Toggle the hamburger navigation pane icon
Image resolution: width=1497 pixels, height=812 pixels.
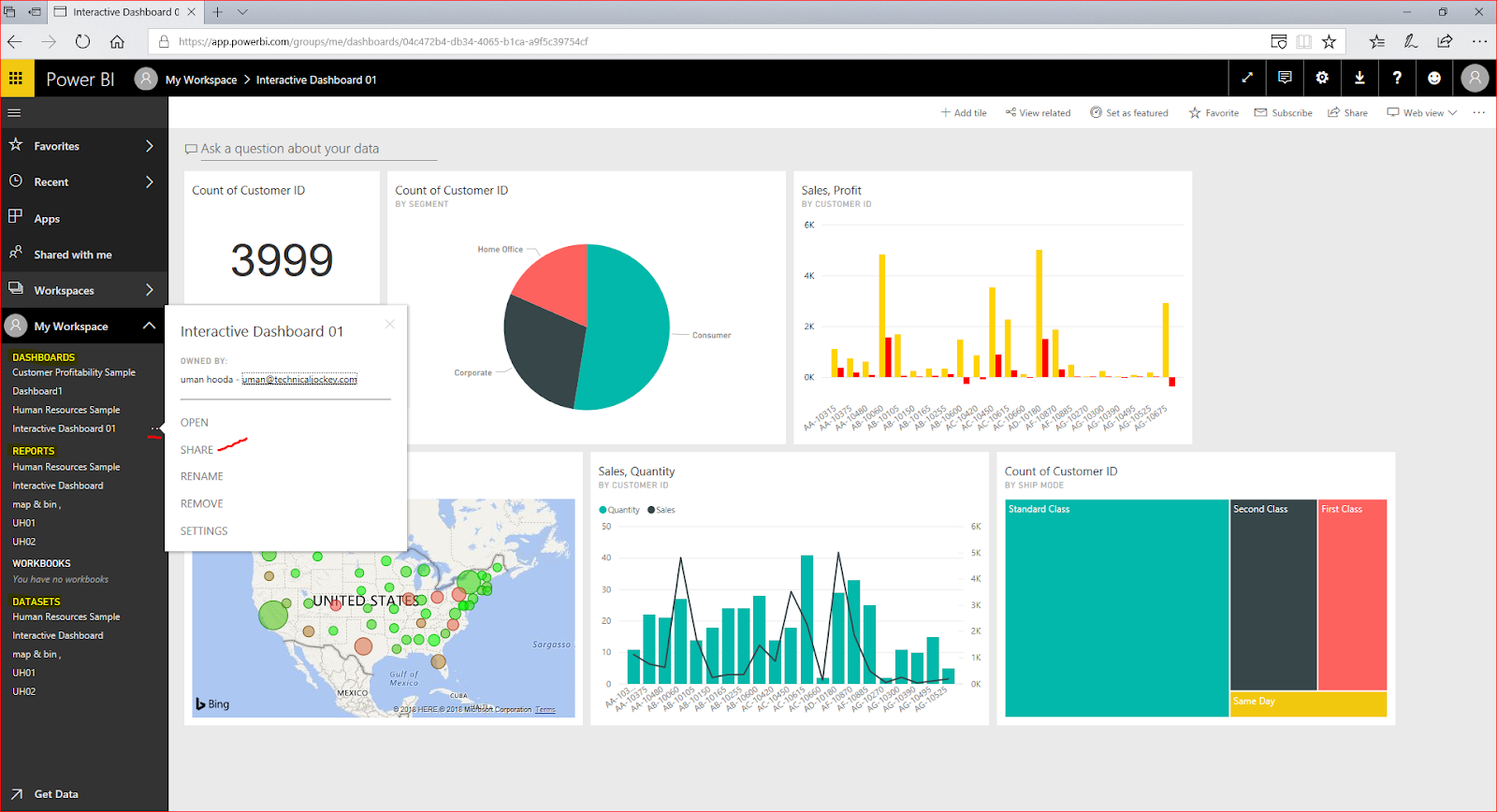[14, 113]
